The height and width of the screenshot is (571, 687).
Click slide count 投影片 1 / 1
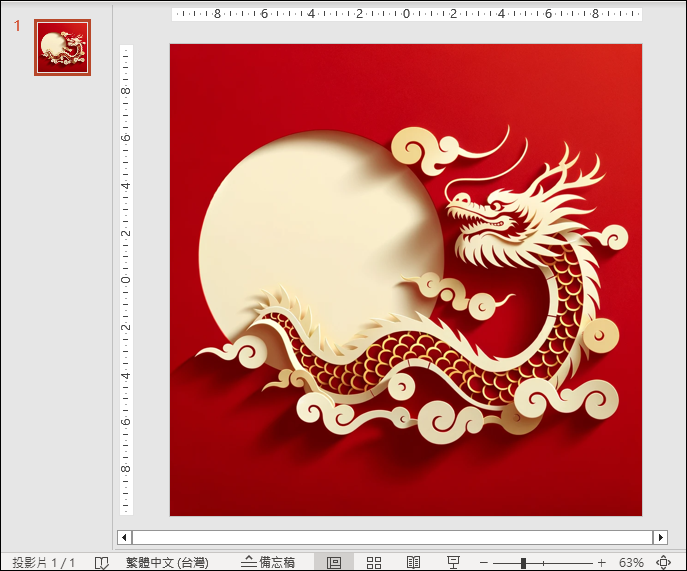click(x=43, y=562)
